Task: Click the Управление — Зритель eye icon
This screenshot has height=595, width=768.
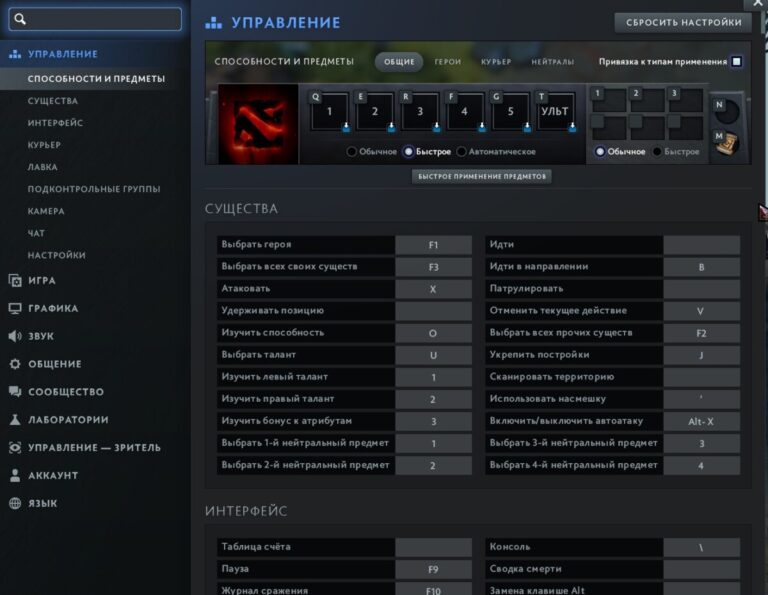Action: click(x=15, y=448)
